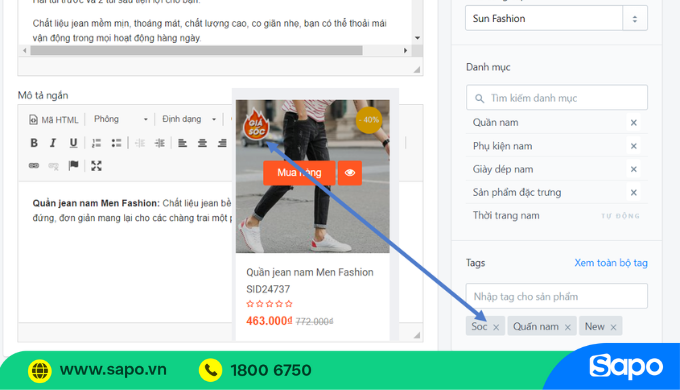Increase indent in the editor
The width and height of the screenshot is (680, 390).
(160, 143)
